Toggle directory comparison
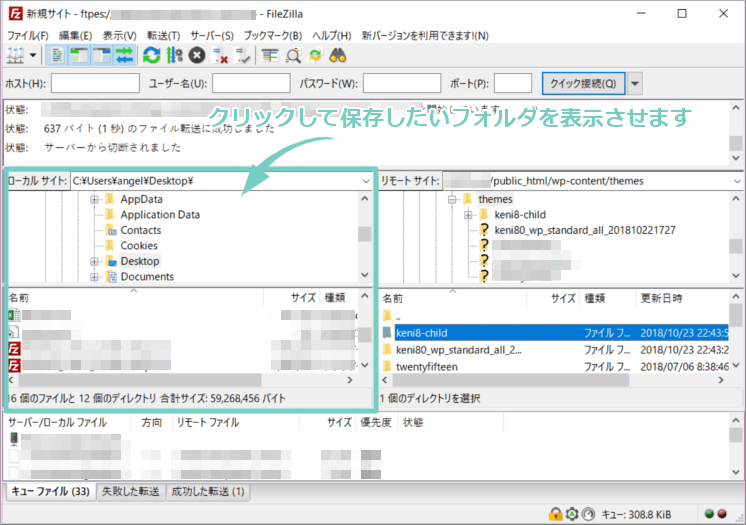Screen dimensions: 746x525 click(293, 56)
